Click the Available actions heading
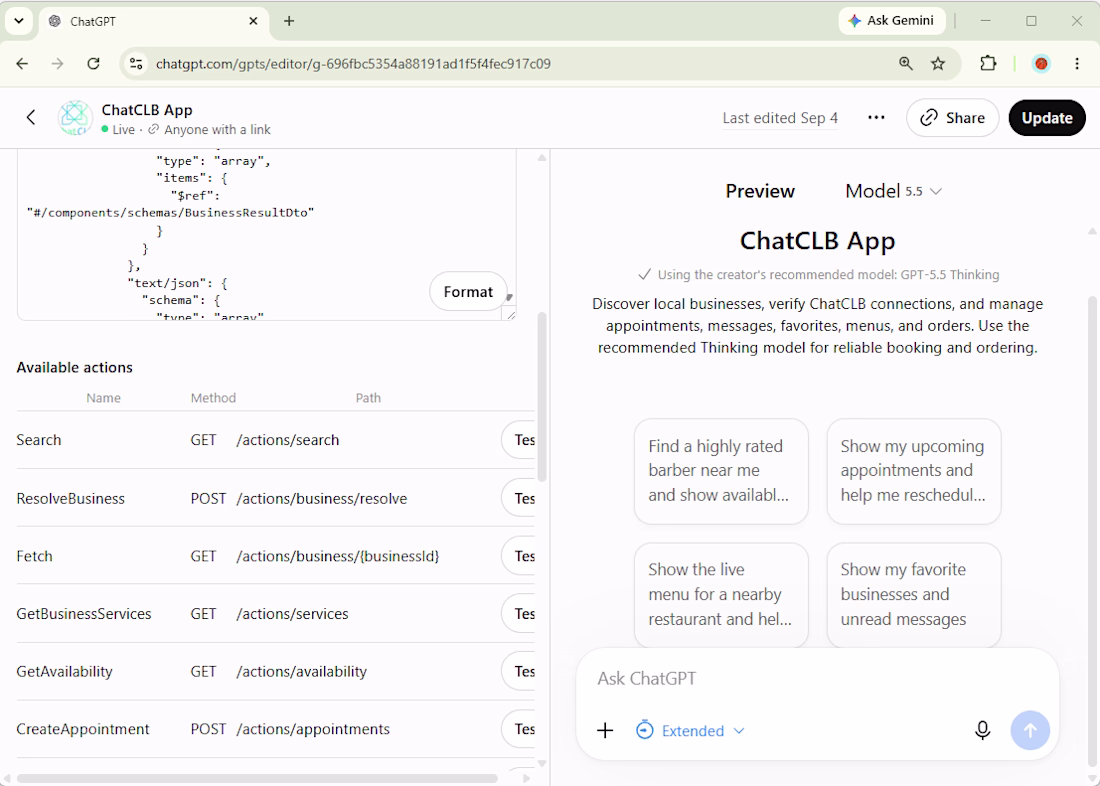The height and width of the screenshot is (786, 1100). 74,367
